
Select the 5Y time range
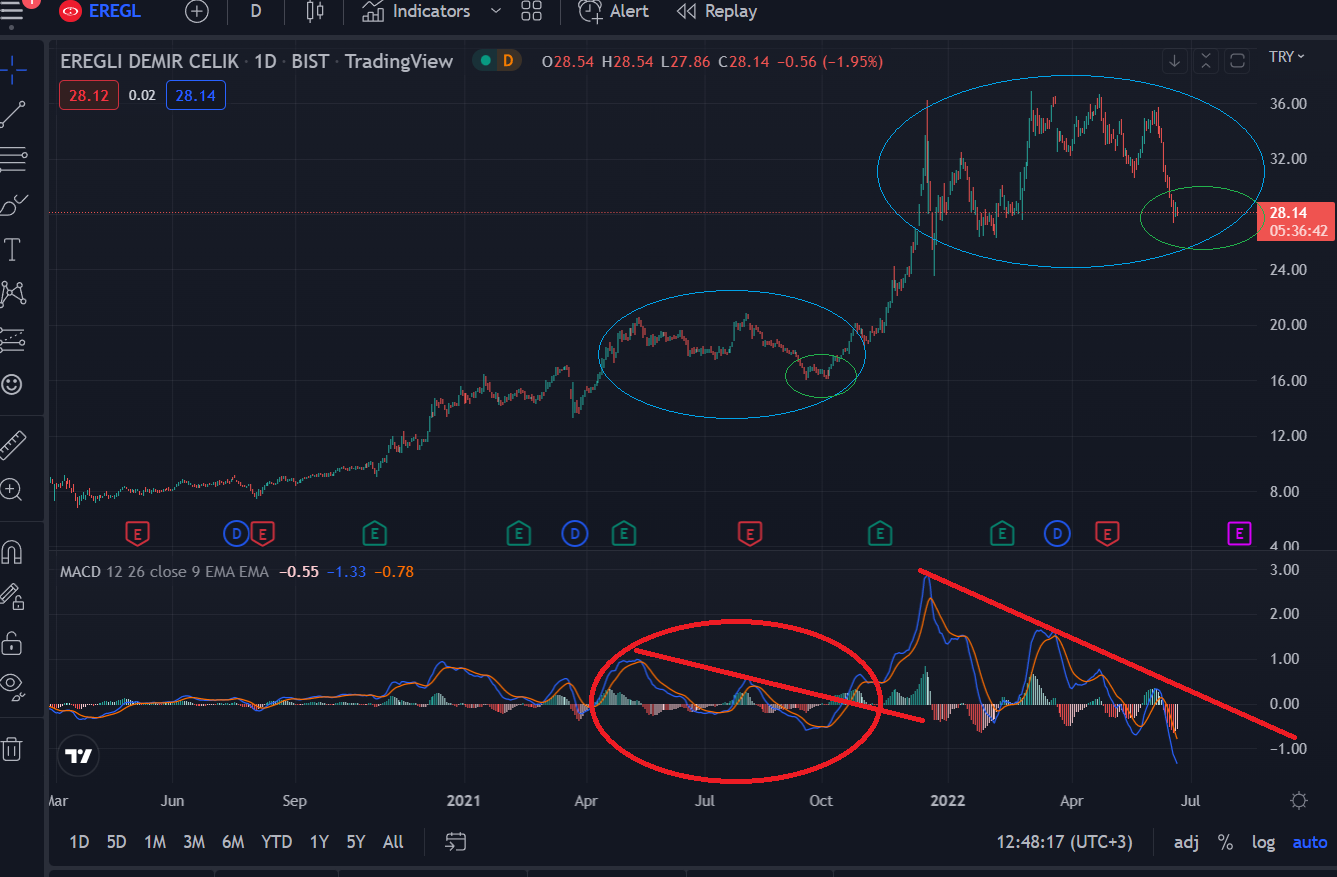point(356,842)
